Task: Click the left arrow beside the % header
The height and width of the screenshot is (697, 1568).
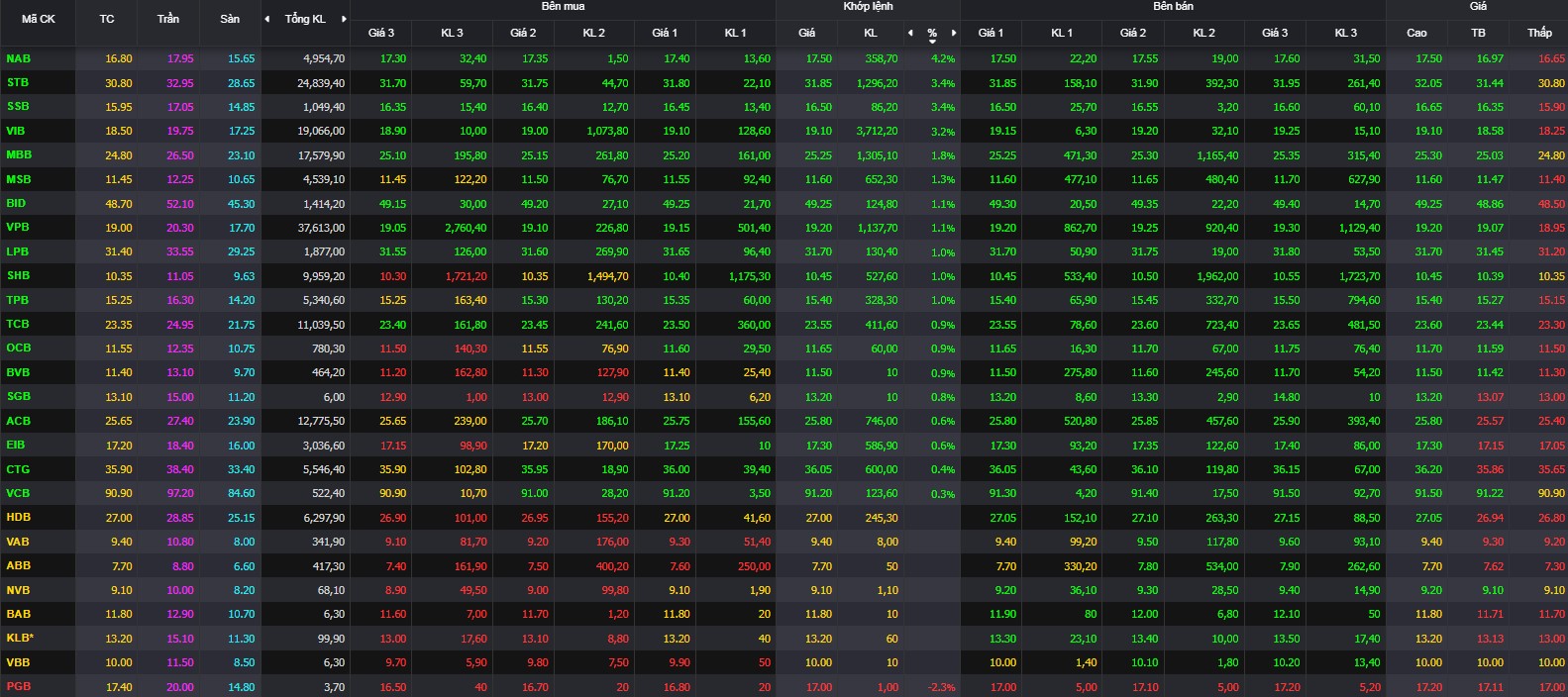Action: [x=911, y=33]
